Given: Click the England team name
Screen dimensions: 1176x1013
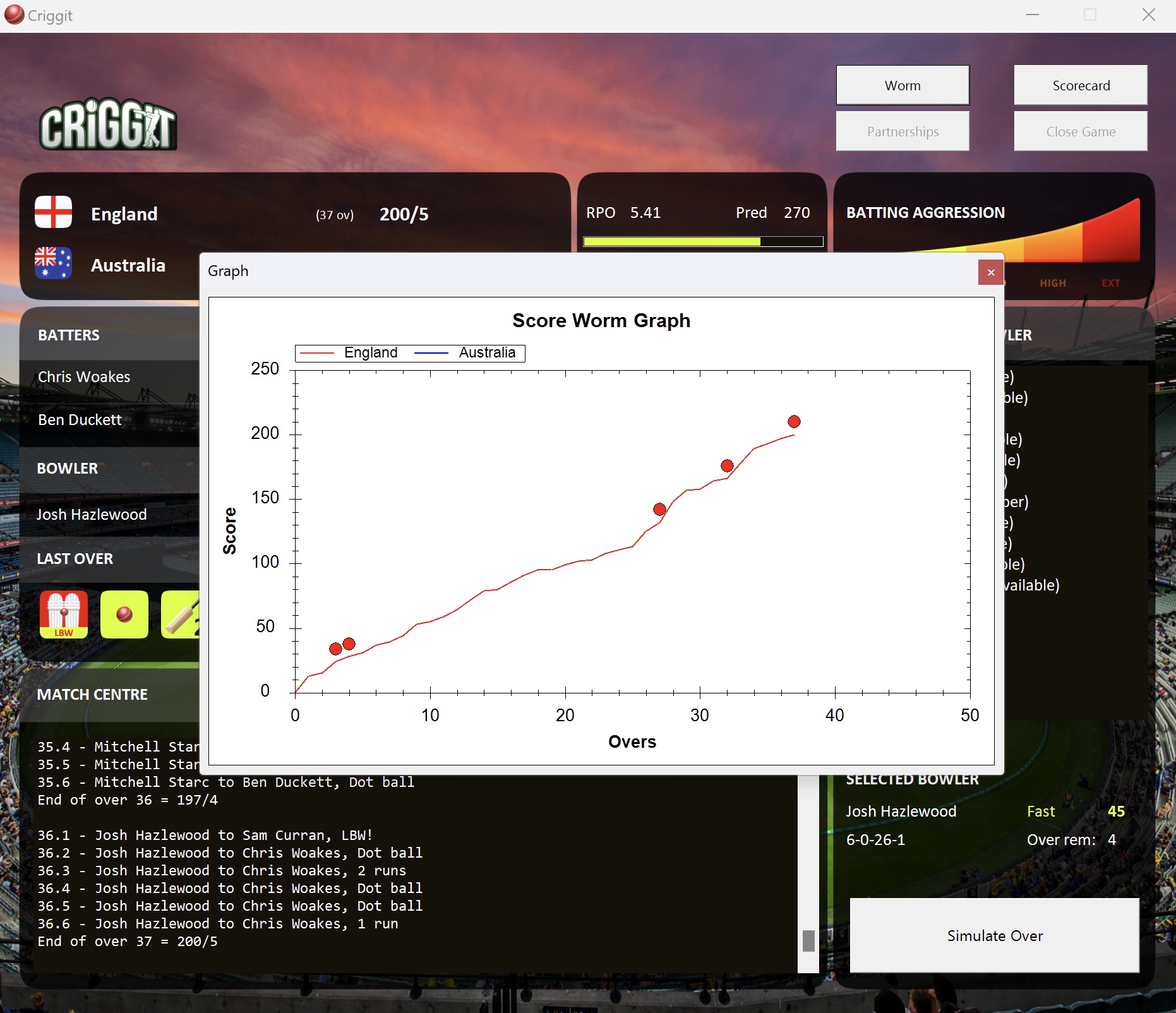Looking at the screenshot, I should tap(124, 214).
